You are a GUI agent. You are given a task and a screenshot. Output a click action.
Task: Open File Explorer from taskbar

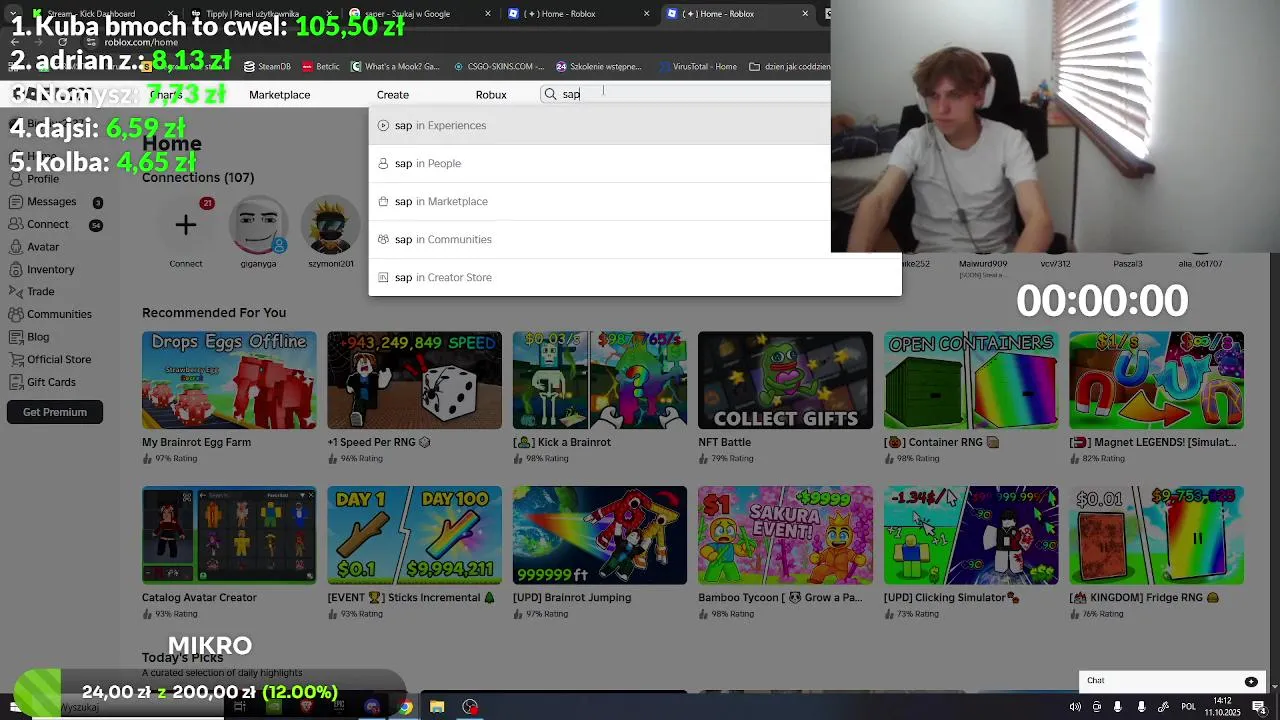437,707
